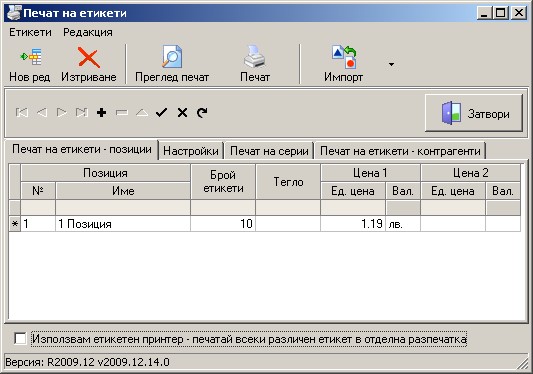Select the cell with value 10

coord(223,224)
